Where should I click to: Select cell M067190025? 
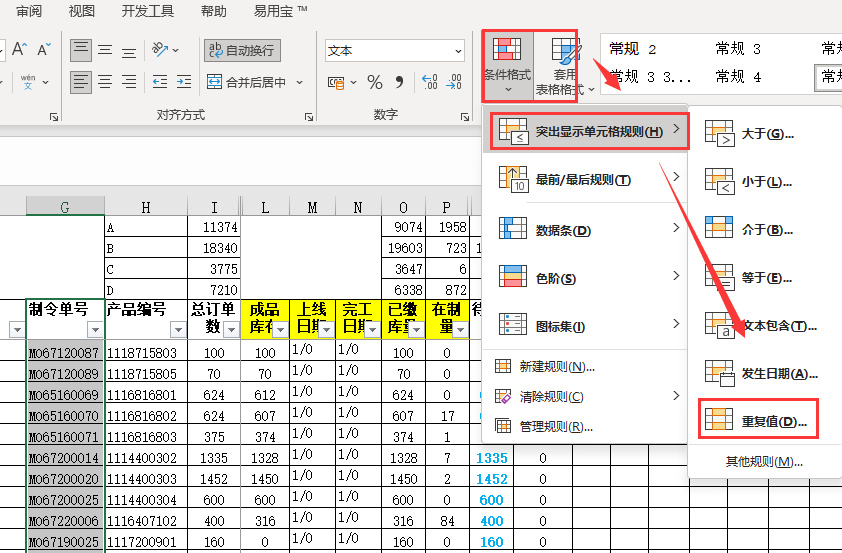click(65, 541)
